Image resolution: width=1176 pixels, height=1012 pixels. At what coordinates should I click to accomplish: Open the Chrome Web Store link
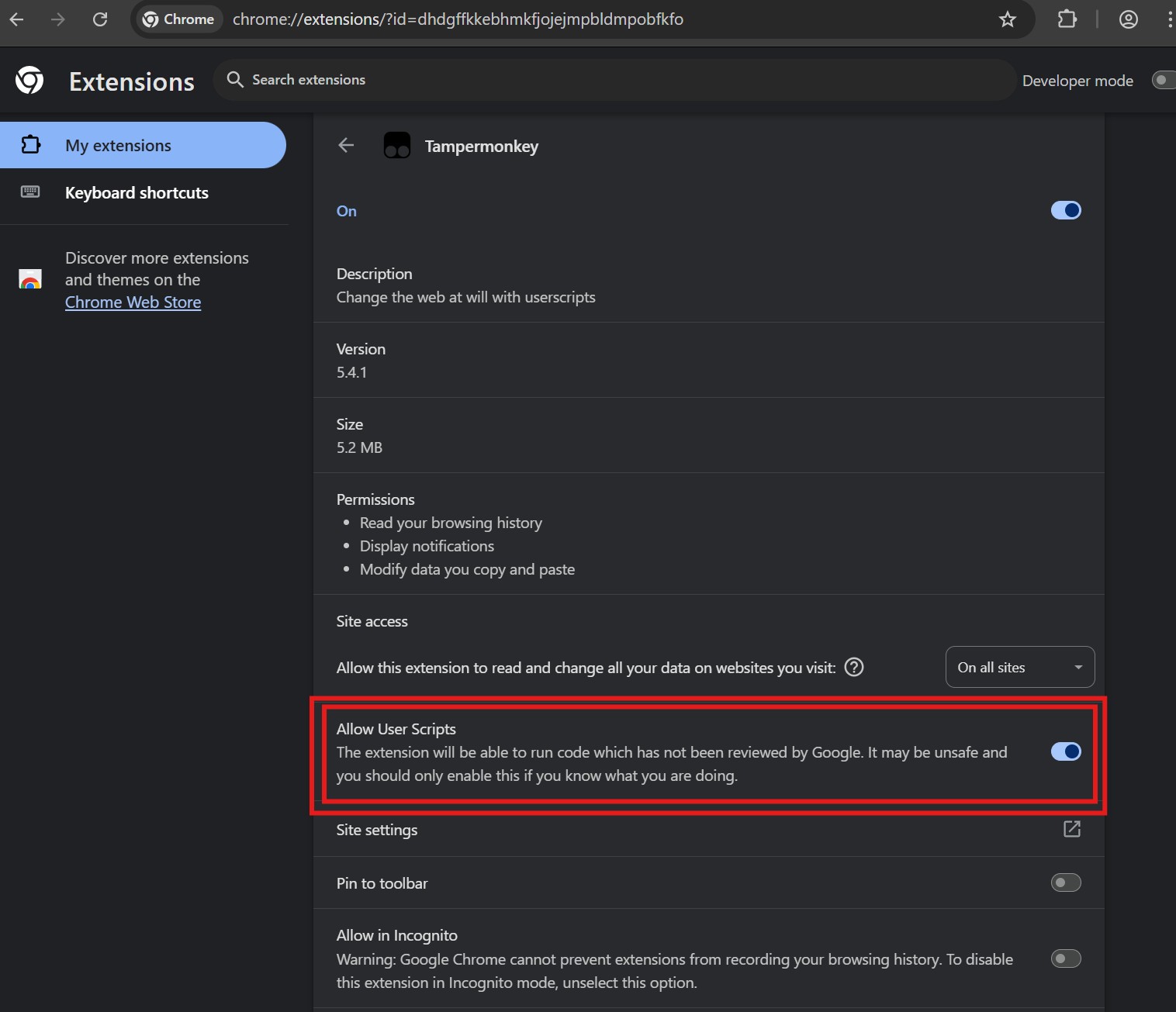pos(133,302)
